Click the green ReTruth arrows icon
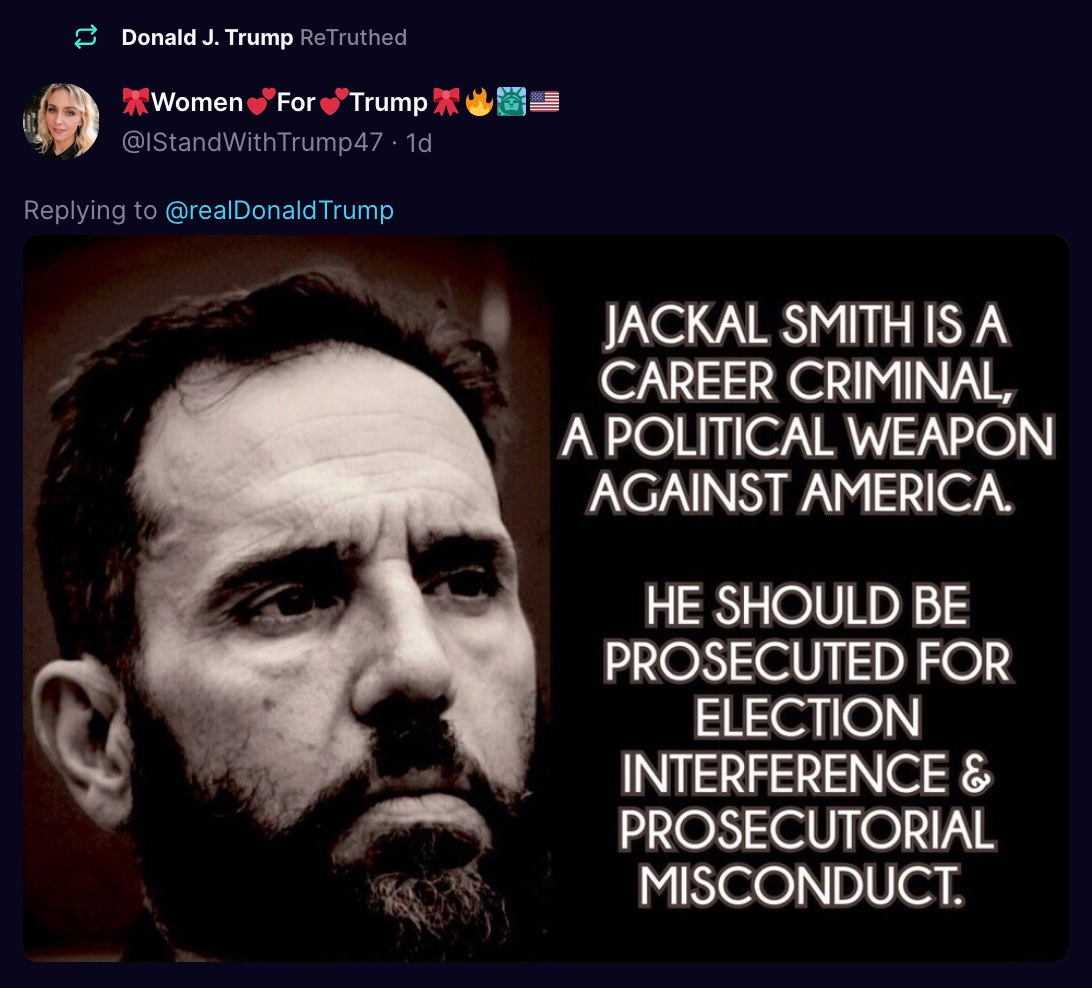The image size is (1092, 988). (x=86, y=37)
